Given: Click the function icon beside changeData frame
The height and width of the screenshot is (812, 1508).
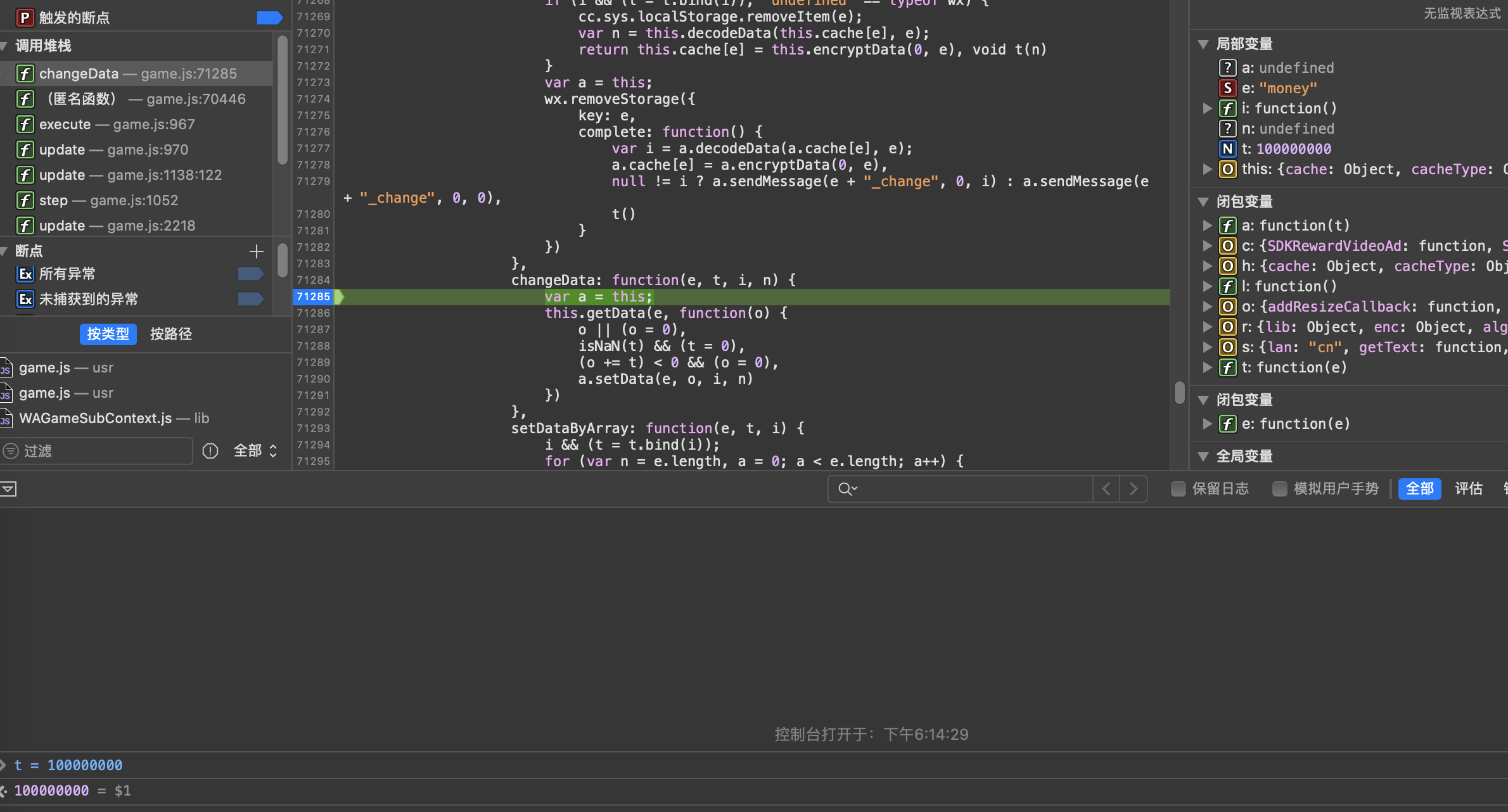Looking at the screenshot, I should [x=25, y=73].
